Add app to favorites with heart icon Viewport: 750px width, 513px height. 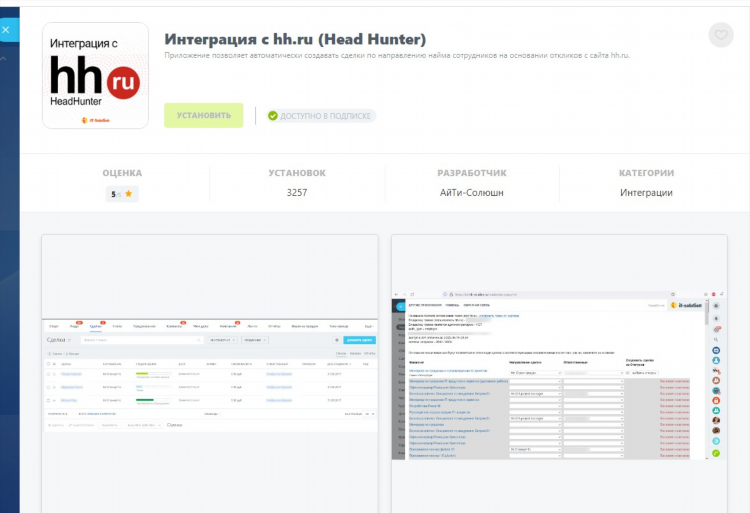(x=721, y=35)
